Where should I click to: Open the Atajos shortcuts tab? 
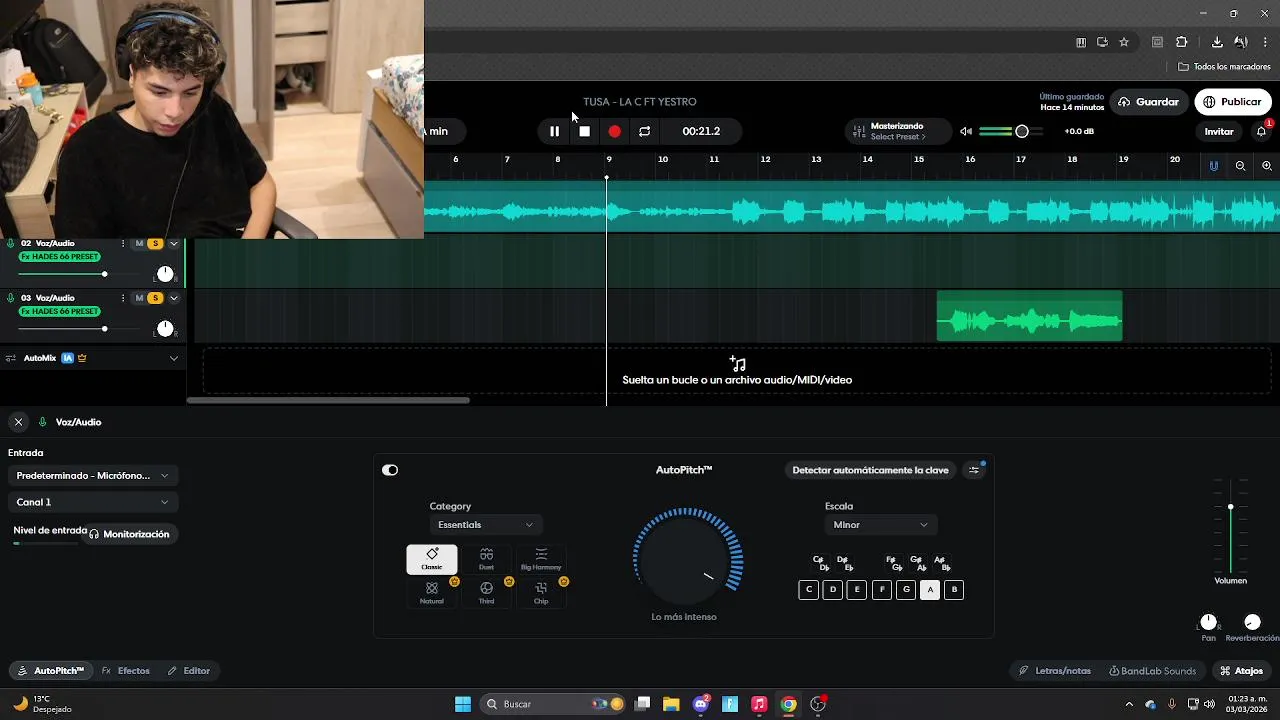[x=1242, y=671]
